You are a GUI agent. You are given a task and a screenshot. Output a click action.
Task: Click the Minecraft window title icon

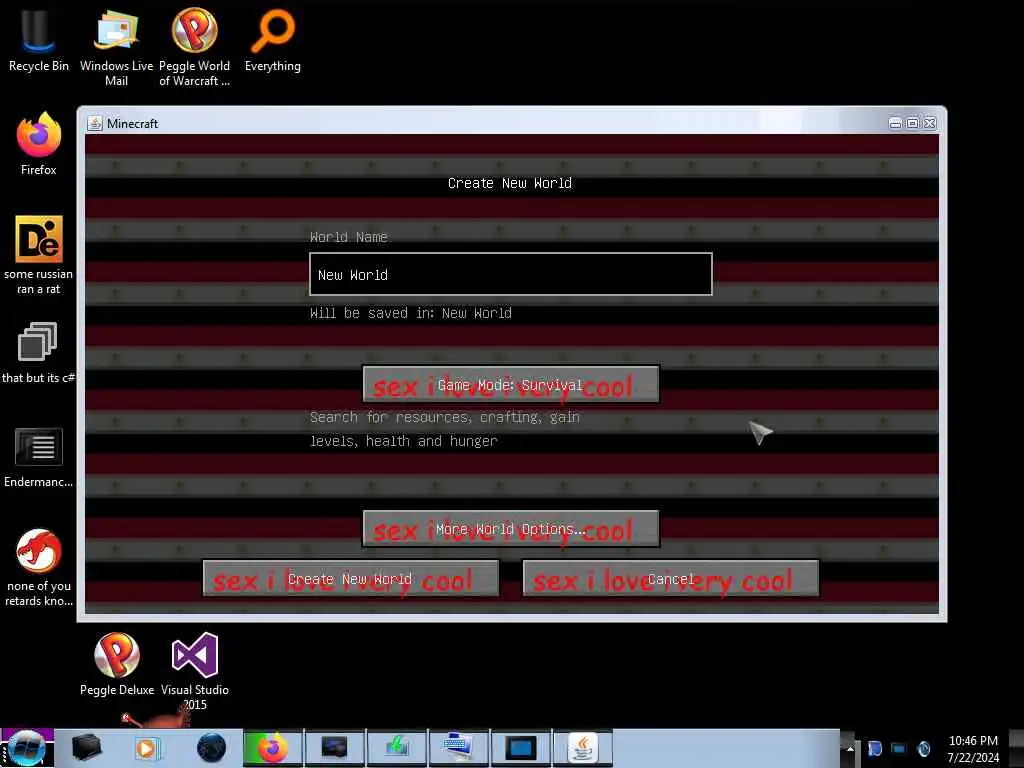click(95, 123)
